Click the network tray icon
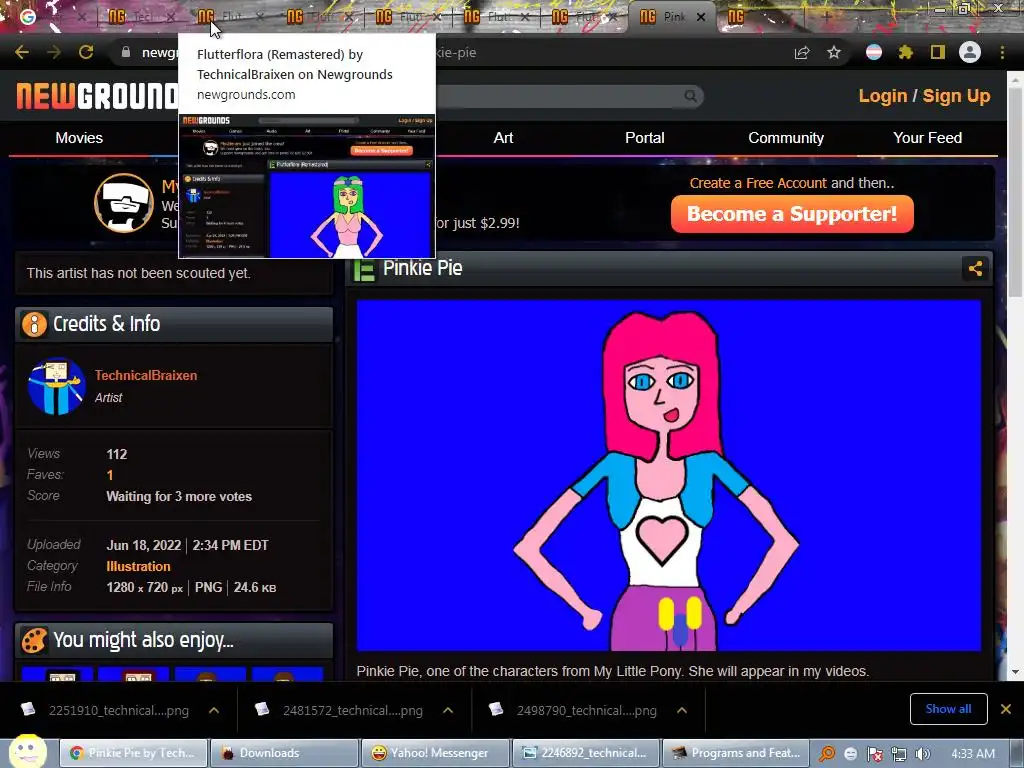 pos(899,754)
